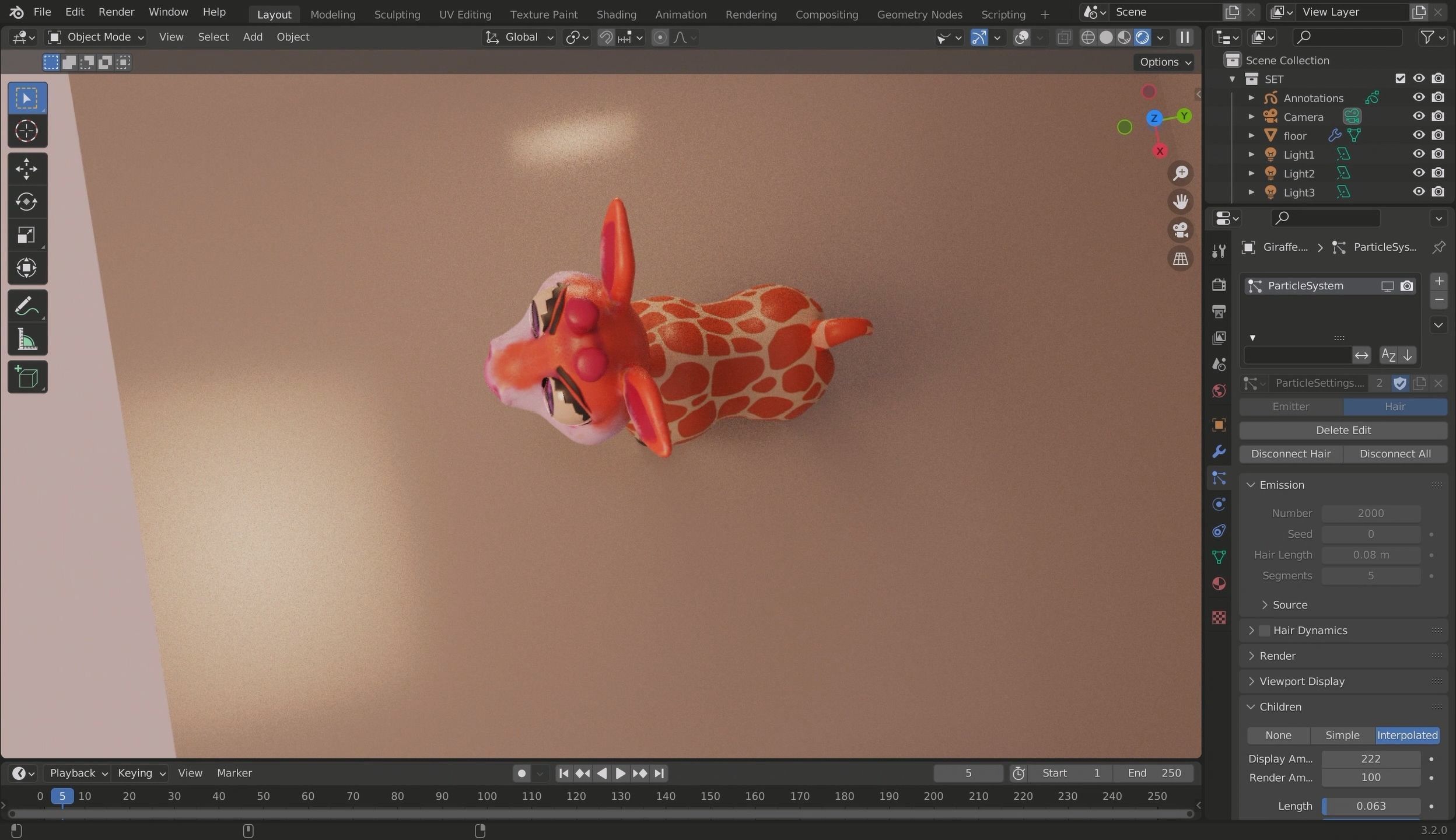1456x840 pixels.
Task: Click the zoom magnifier viewport icon
Action: [x=1181, y=173]
